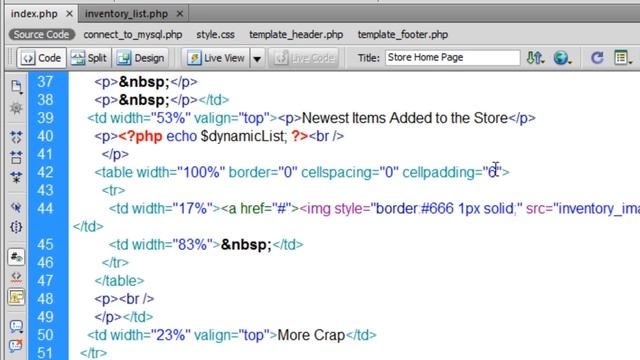
Task: Click the Title field containing Store Home Page
Action: [452, 58]
